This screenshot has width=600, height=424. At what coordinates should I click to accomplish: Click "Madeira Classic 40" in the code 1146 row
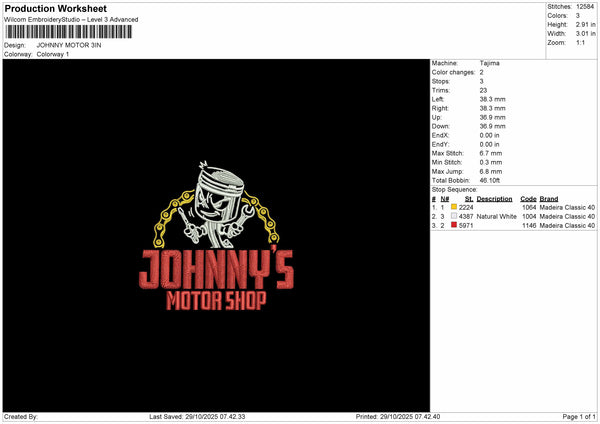[x=567, y=226]
